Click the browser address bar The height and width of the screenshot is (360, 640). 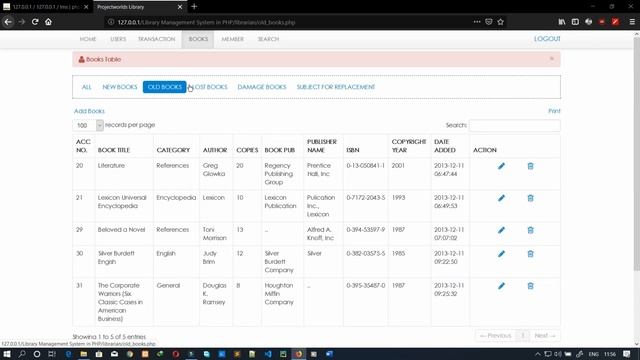[286, 22]
